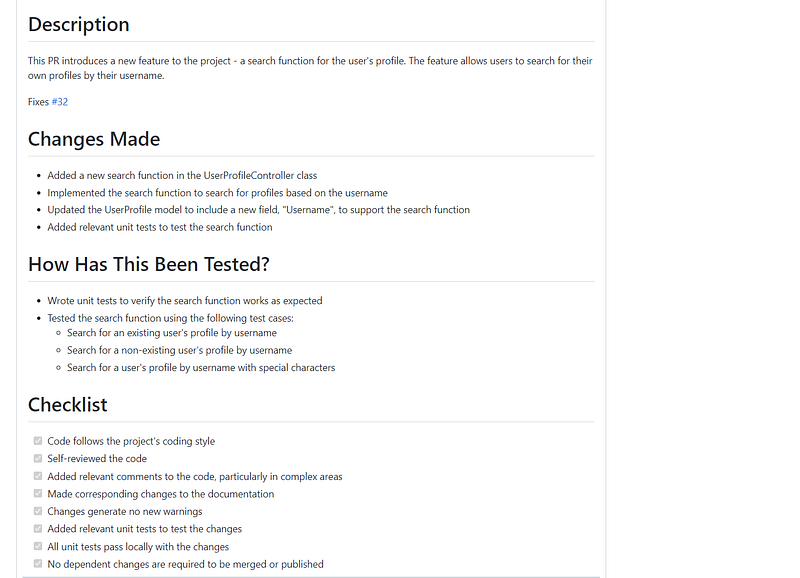The height and width of the screenshot is (578, 800).
Task: Toggle 'All unit tests pass locally' checkbox
Action: click(x=38, y=546)
